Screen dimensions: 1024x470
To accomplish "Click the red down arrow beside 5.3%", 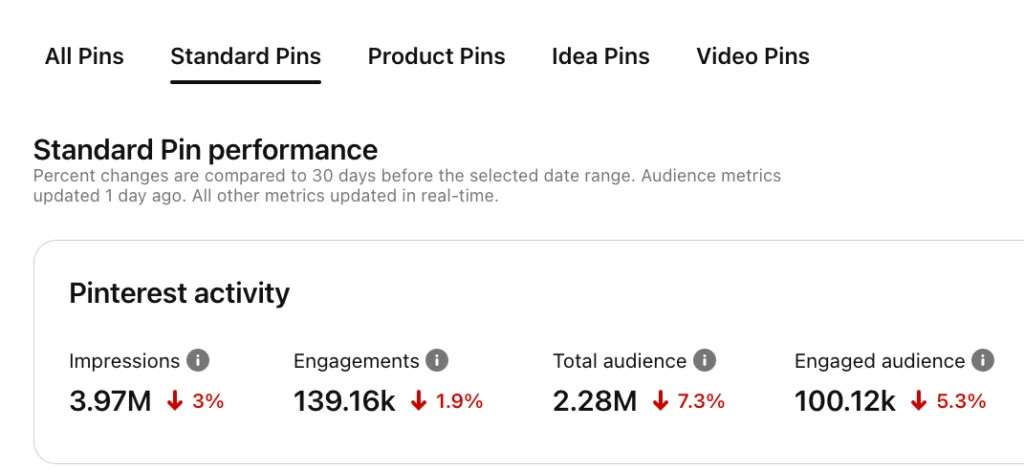I will click(919, 402).
